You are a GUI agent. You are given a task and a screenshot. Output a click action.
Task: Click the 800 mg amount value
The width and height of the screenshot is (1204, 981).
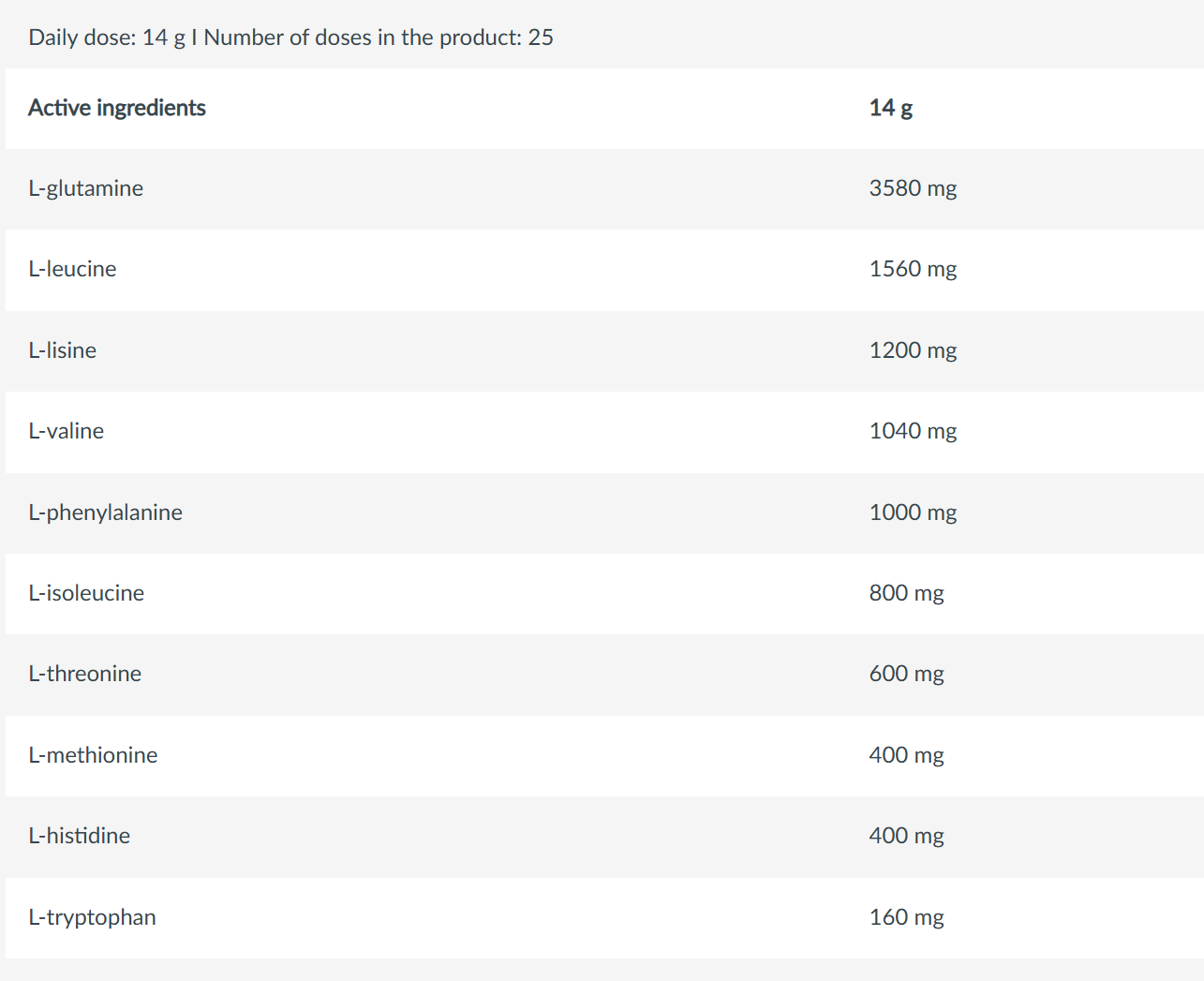pos(906,593)
